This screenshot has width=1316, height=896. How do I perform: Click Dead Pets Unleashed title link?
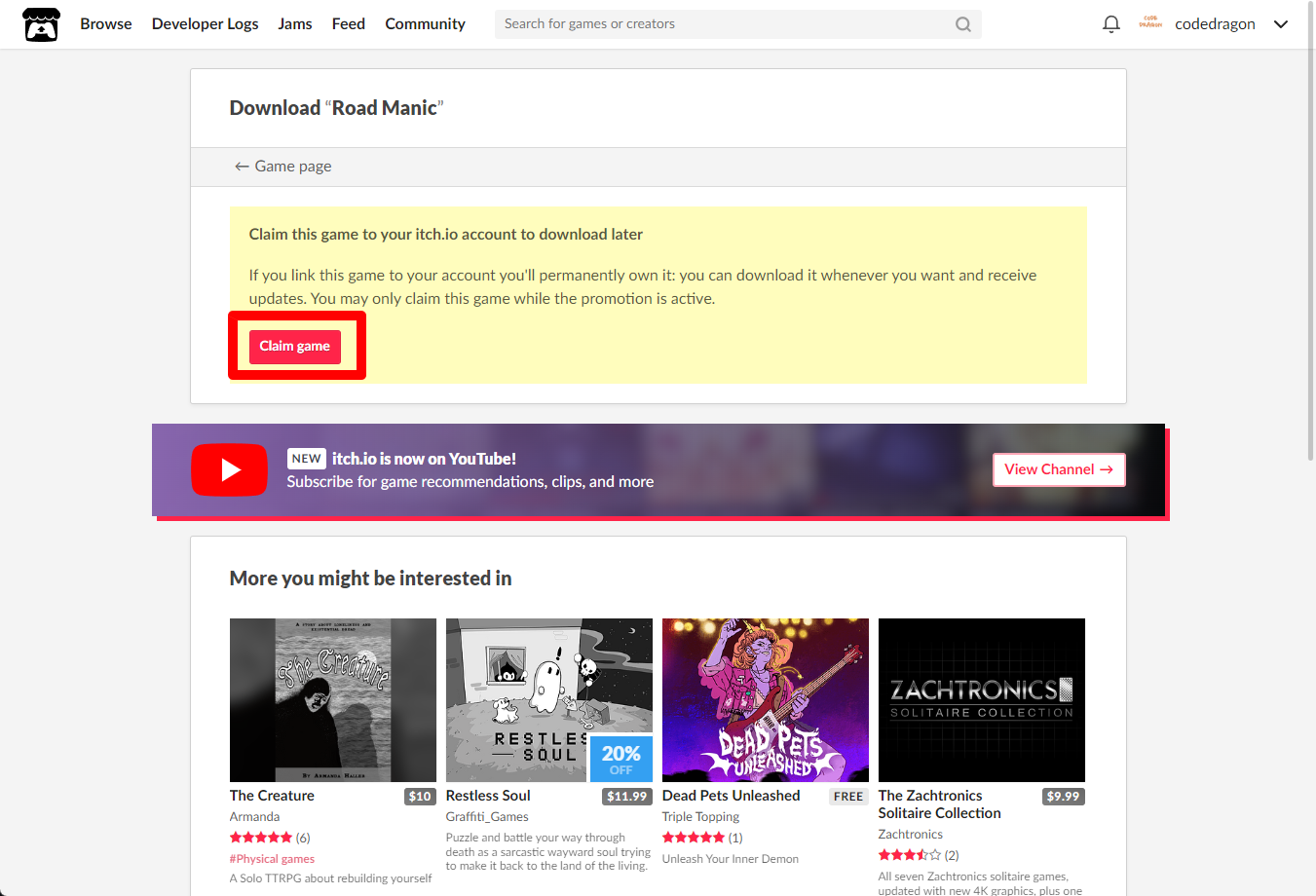point(731,796)
